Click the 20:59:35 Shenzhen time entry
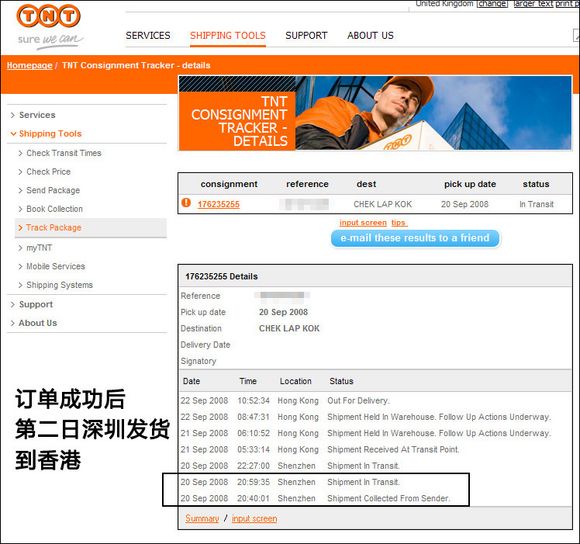580x544 pixels. point(253,482)
